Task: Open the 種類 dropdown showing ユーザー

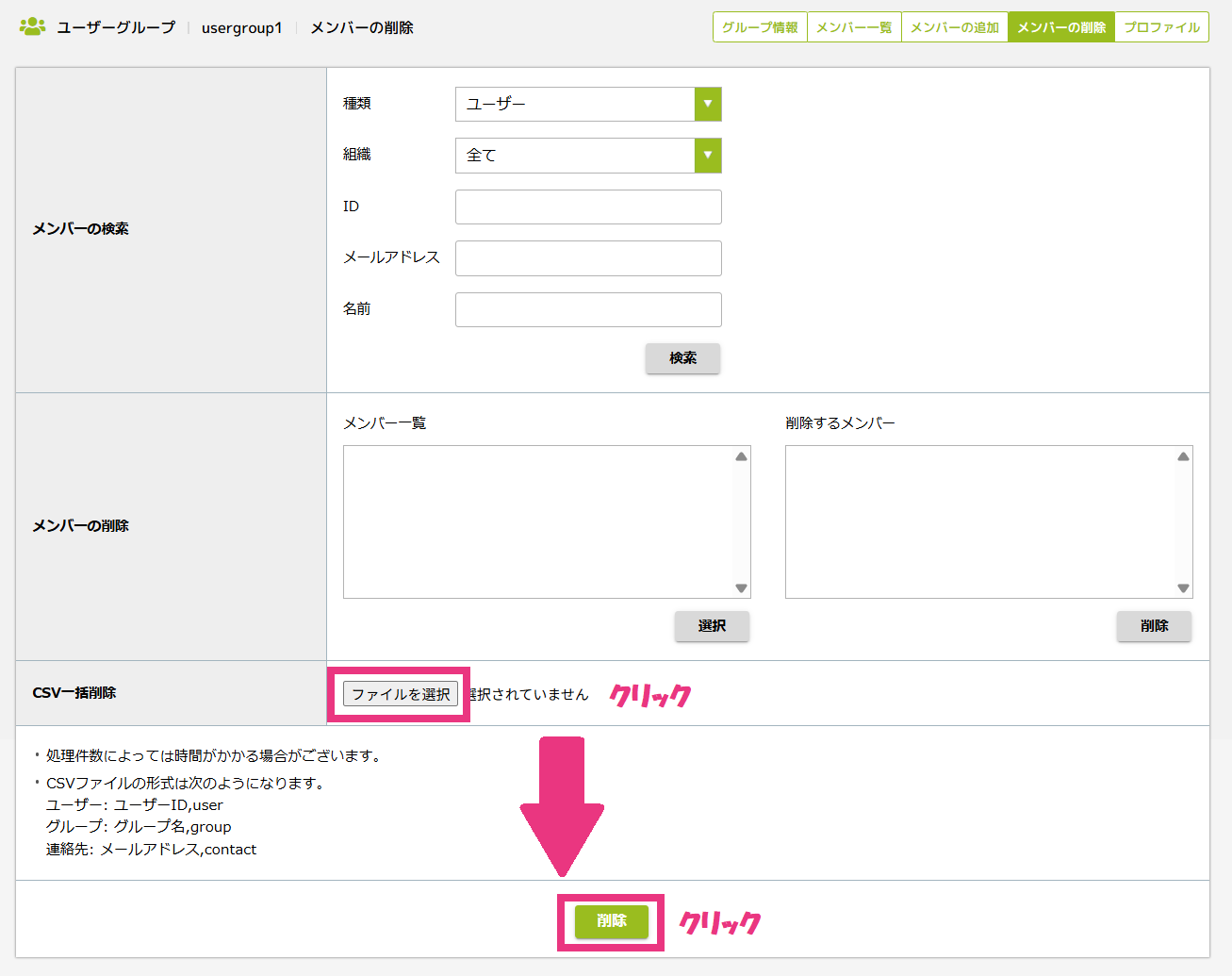Action: point(588,104)
